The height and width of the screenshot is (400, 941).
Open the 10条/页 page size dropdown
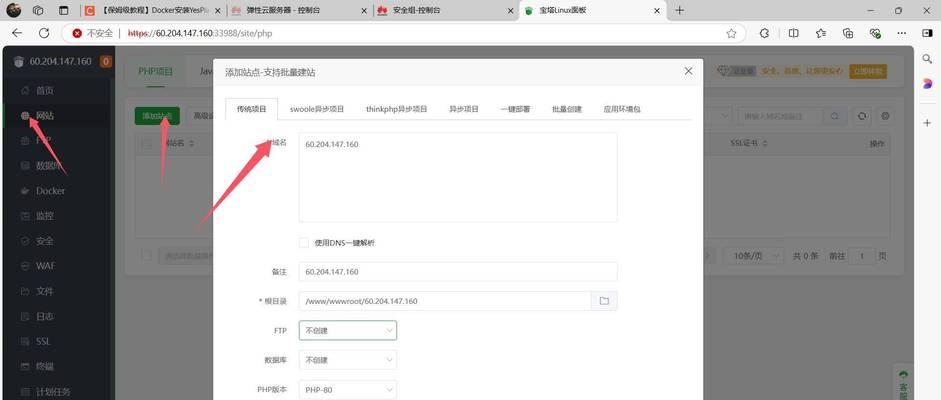coord(754,256)
